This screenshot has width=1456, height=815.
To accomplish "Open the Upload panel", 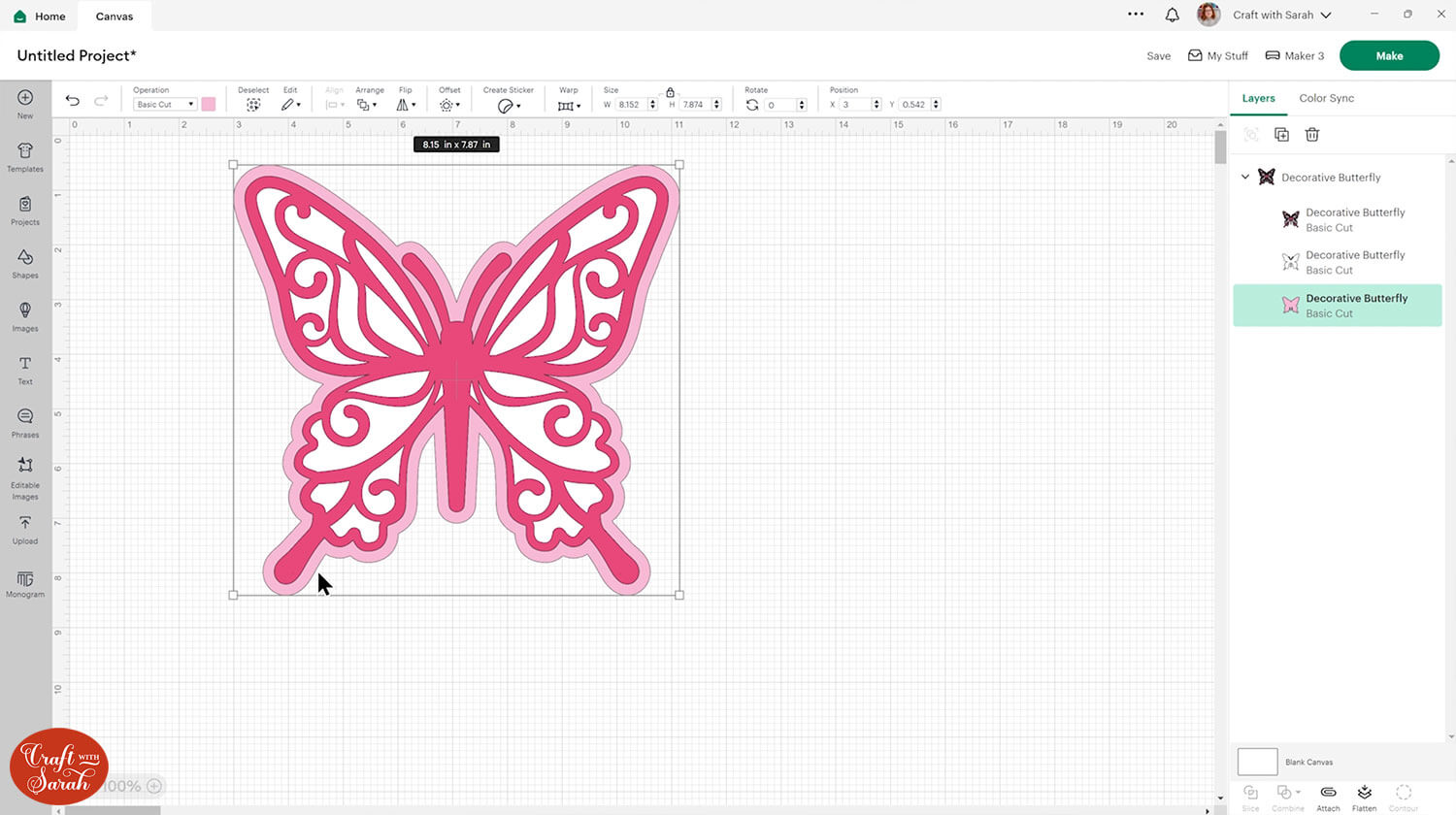I will [x=25, y=529].
